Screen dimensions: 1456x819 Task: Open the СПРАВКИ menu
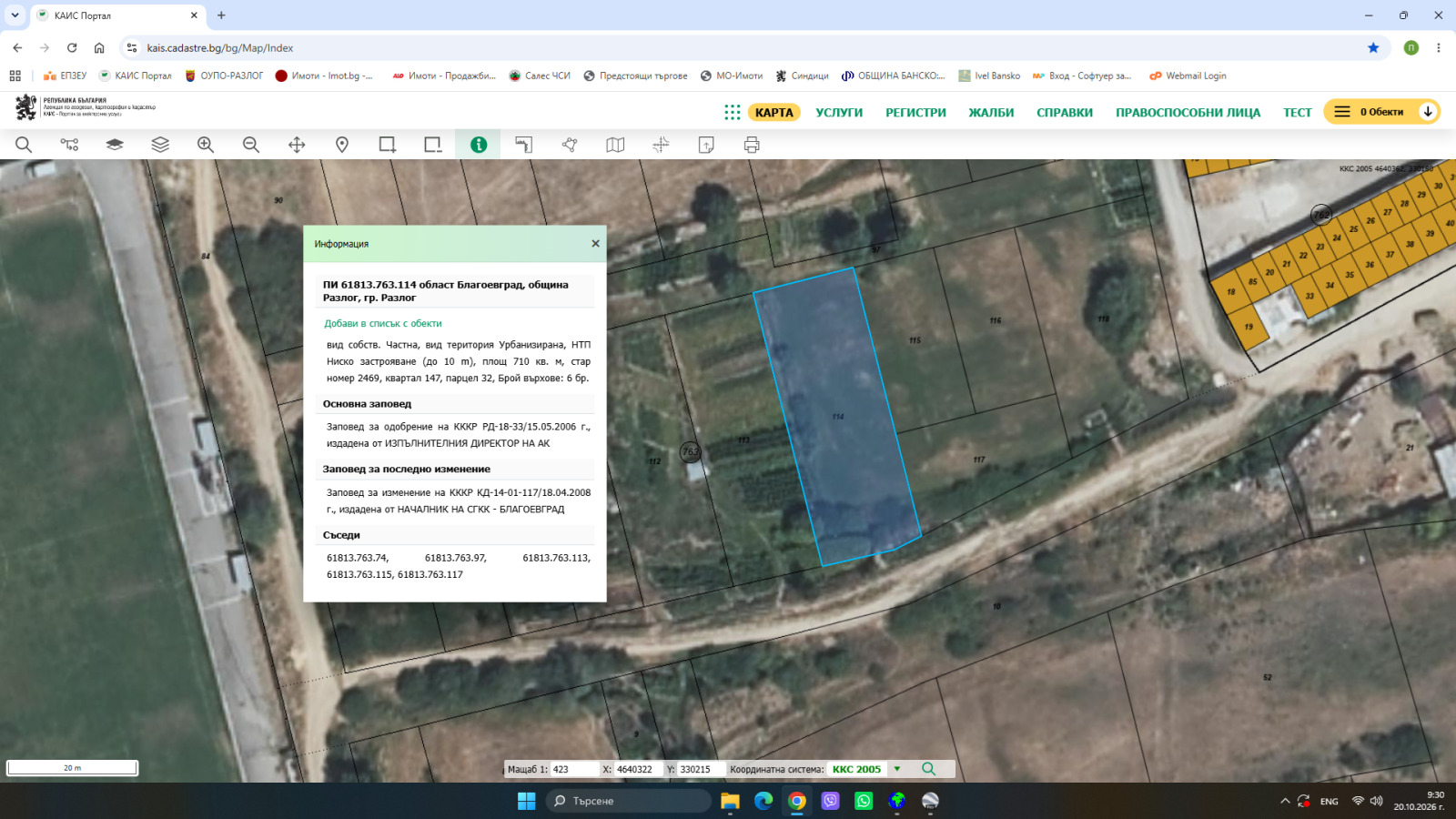[1065, 113]
